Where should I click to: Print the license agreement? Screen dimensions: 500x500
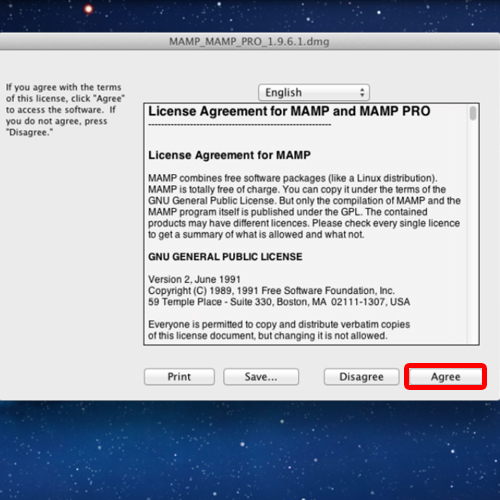coord(179,377)
